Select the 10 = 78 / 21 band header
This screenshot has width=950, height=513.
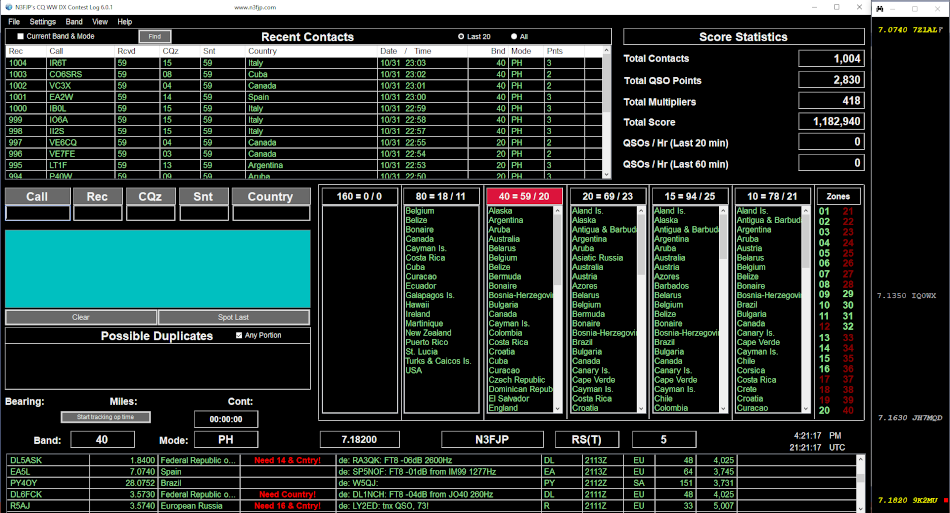tap(772, 196)
